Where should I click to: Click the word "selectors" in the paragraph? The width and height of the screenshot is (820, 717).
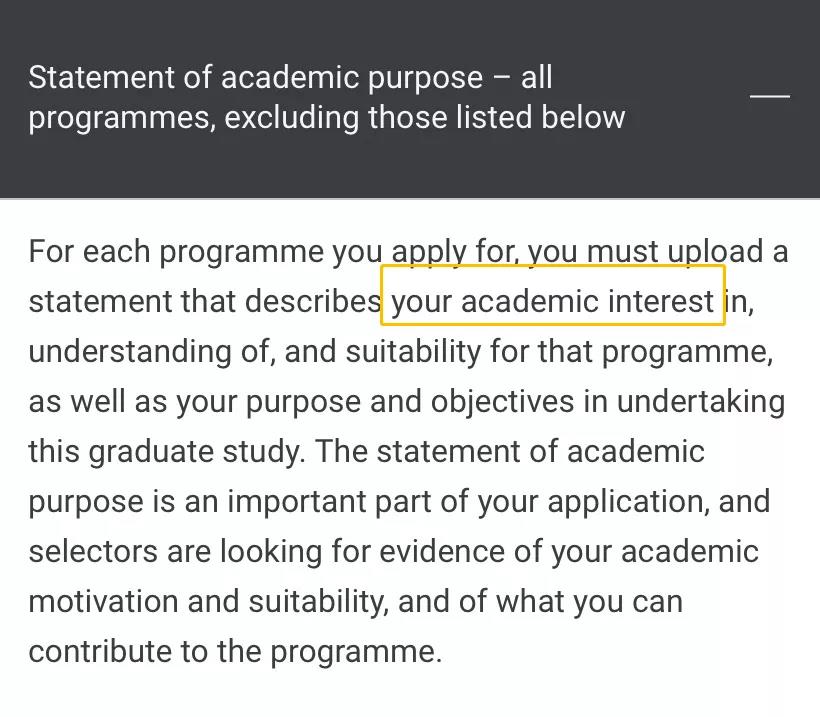click(93, 552)
